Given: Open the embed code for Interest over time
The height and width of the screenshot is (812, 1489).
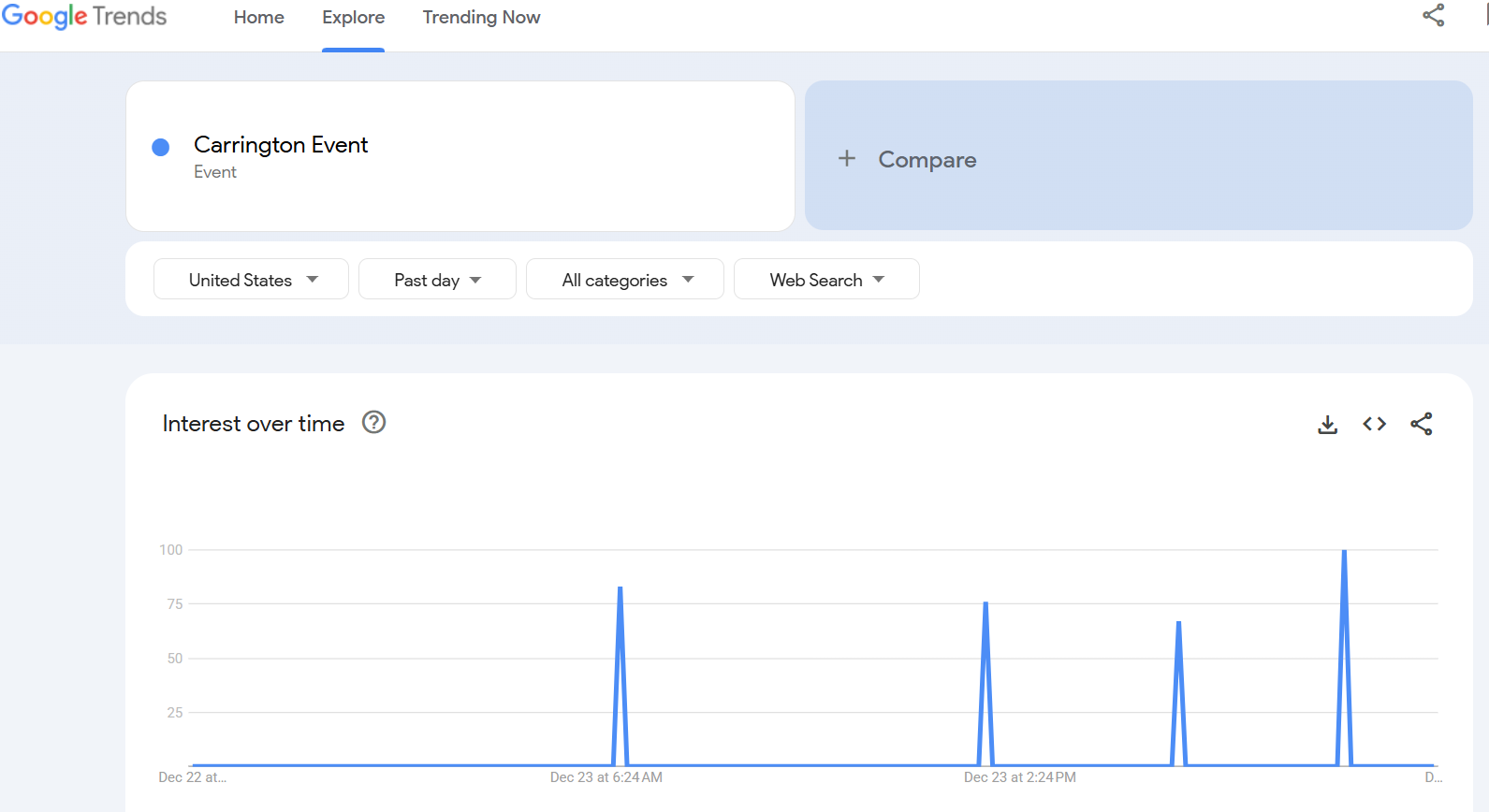Looking at the screenshot, I should coord(1374,425).
